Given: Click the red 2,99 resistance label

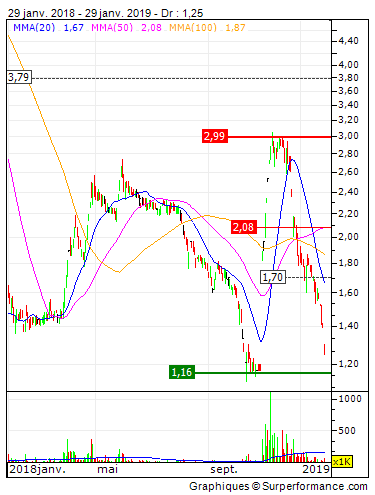Looking at the screenshot, I should tap(215, 136).
